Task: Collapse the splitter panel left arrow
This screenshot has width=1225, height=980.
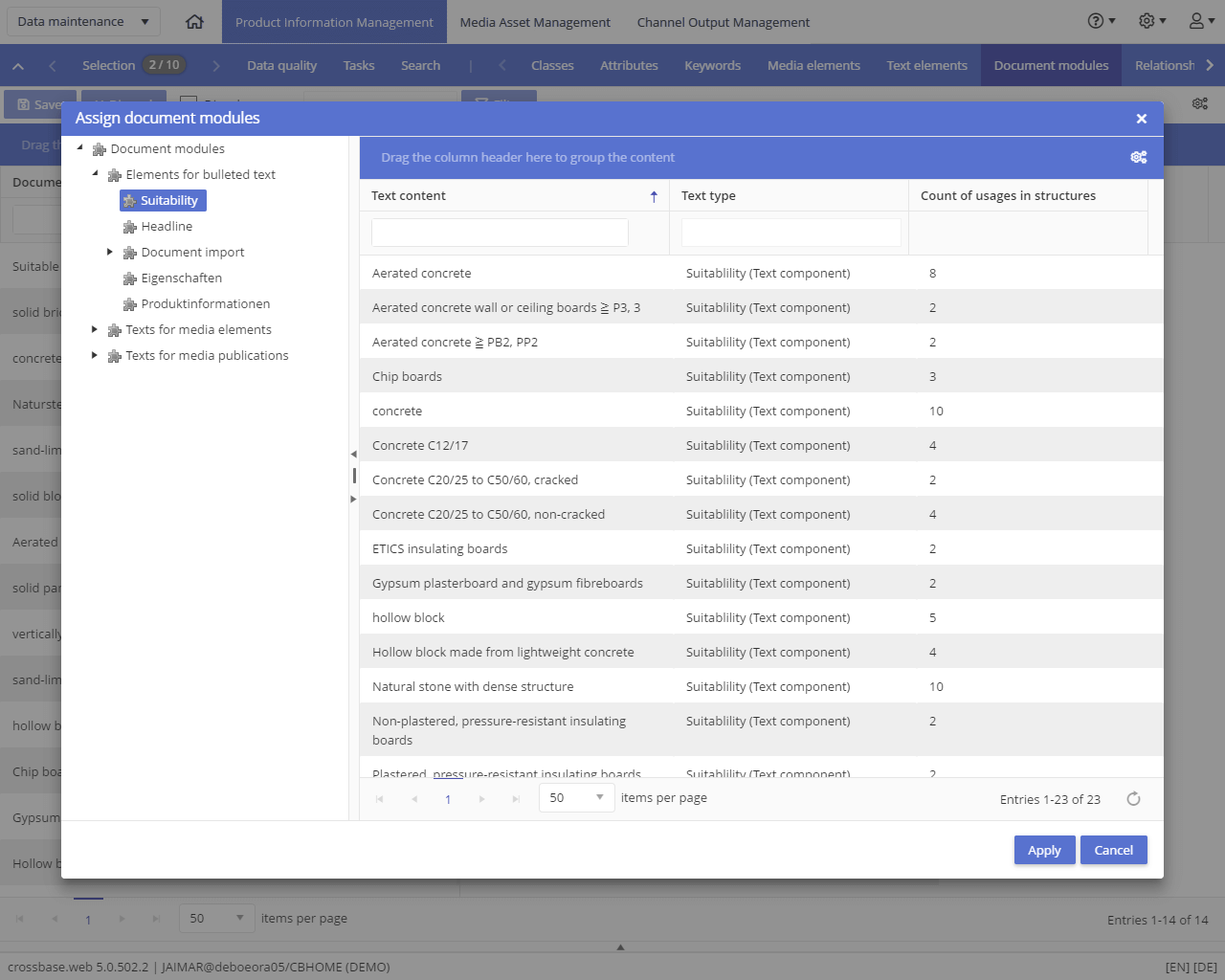Action: [x=353, y=455]
